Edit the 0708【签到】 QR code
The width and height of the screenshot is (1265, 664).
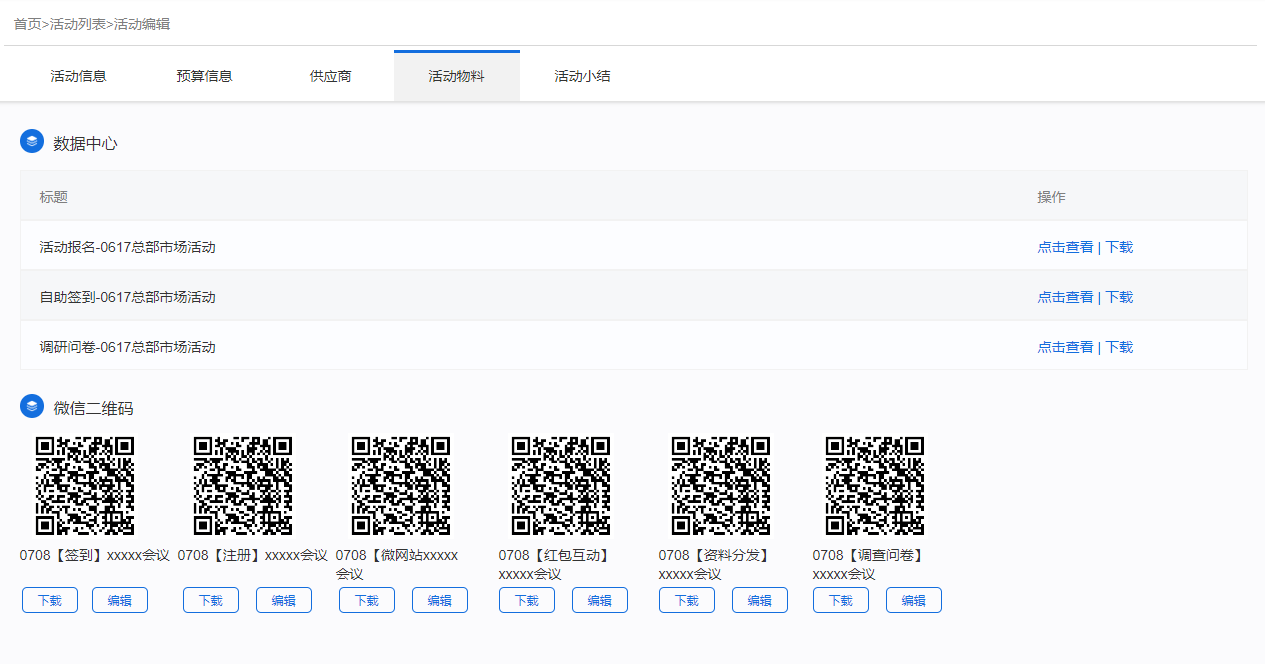[120, 600]
